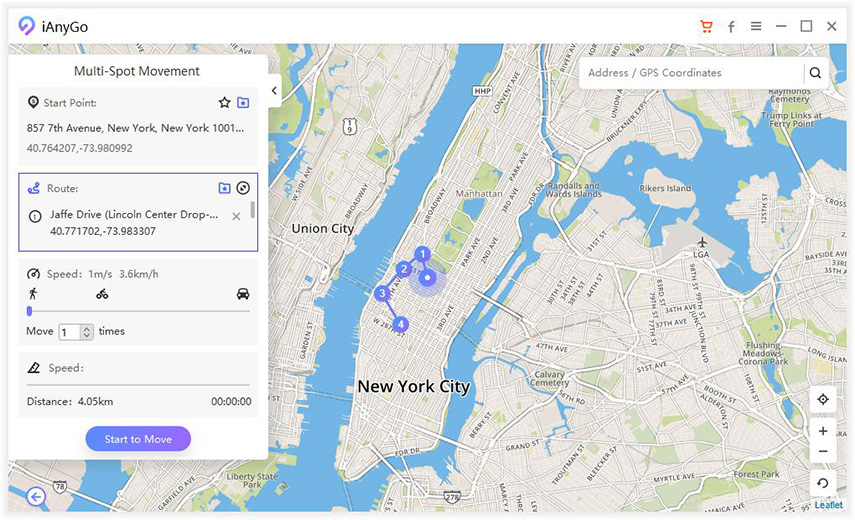The image size is (855, 520).
Task: Click the 'Jaffe Drive (Lincoln Center Drop-...' text
Action: tap(134, 215)
